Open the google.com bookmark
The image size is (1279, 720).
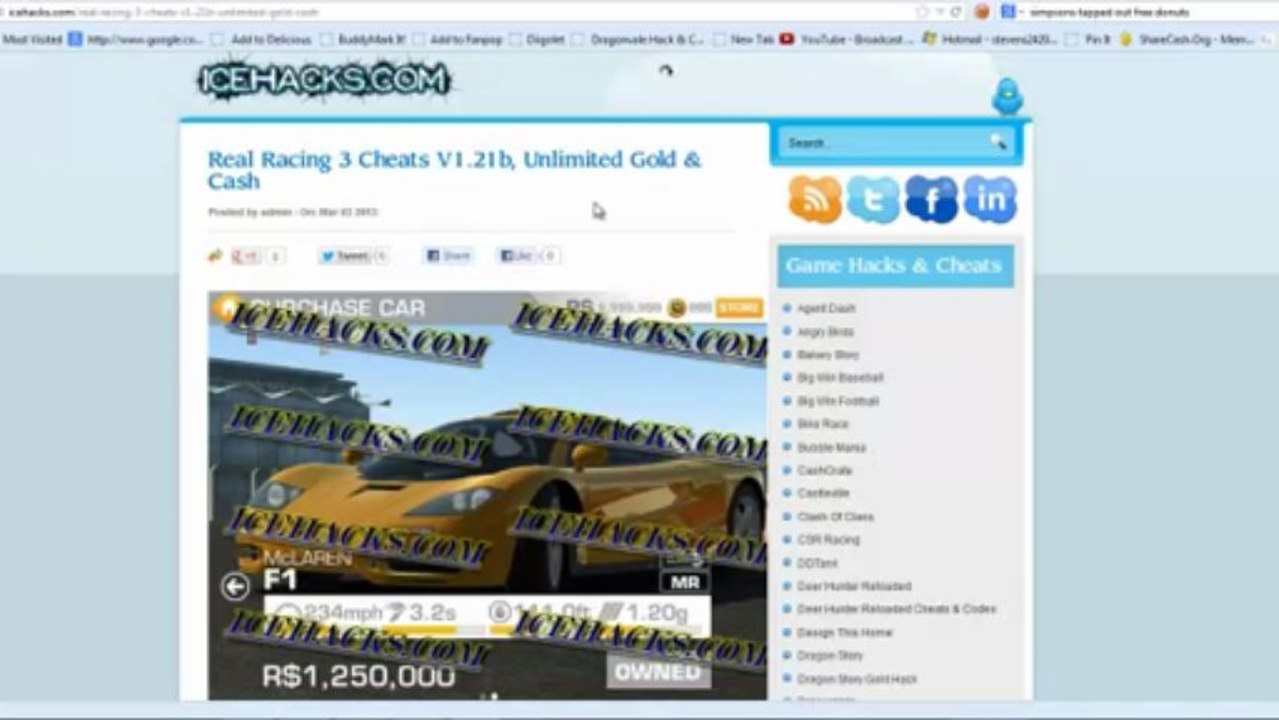tap(137, 40)
